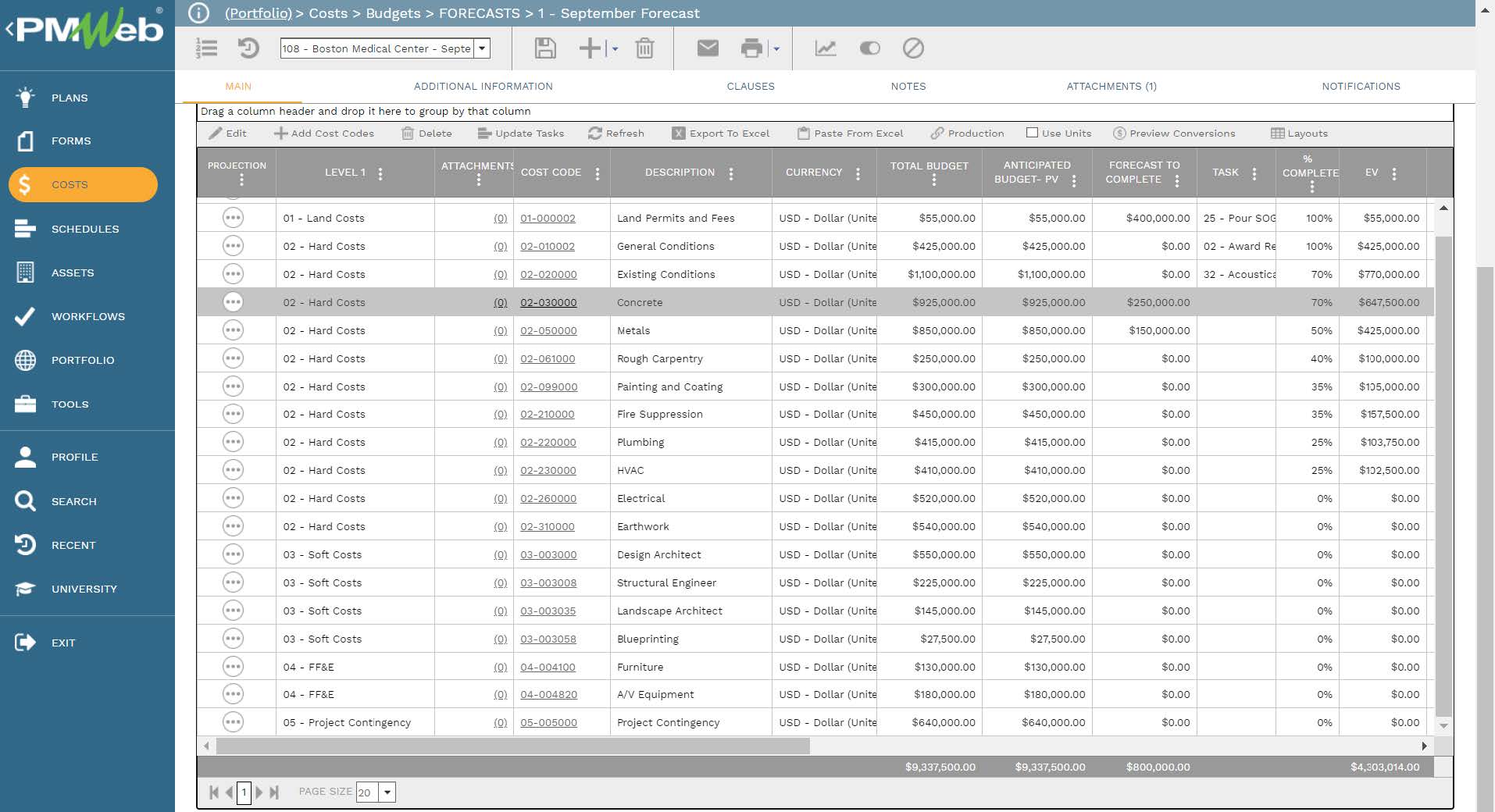The image size is (1495, 812).
Task: Flip the toggle switch in top toolbar
Action: click(869, 48)
